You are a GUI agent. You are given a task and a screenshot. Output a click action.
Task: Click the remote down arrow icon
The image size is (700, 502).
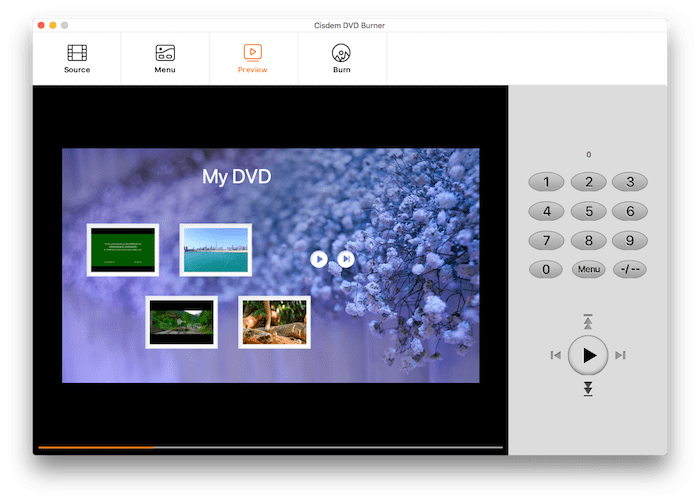pyautogui.click(x=588, y=389)
